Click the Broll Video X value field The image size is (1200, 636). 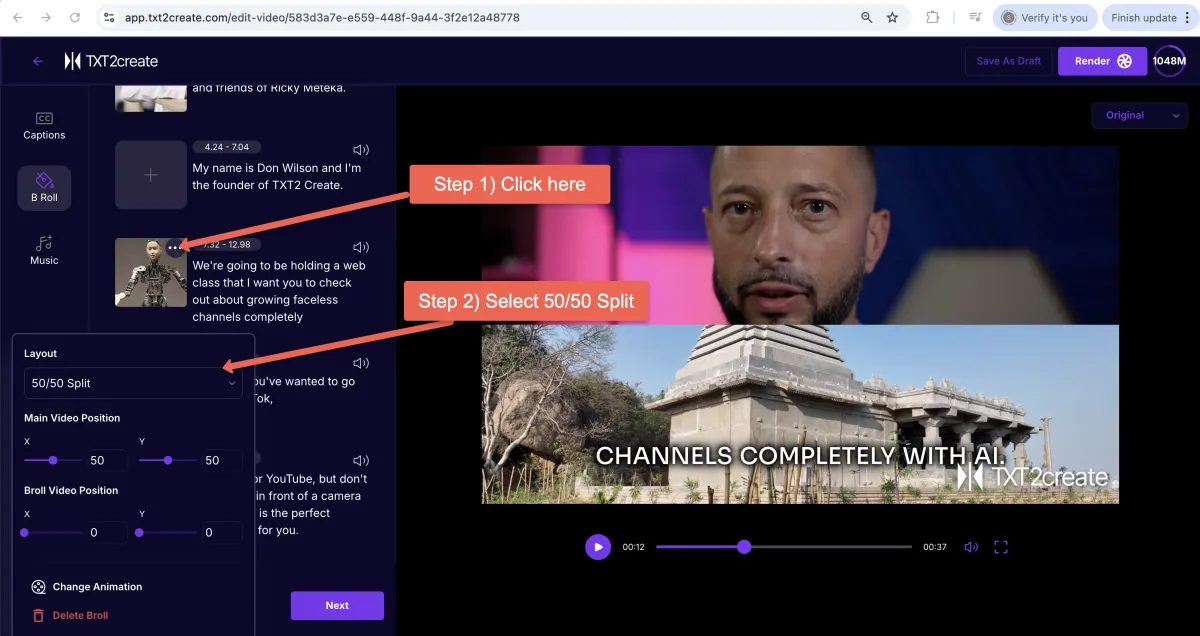click(105, 533)
